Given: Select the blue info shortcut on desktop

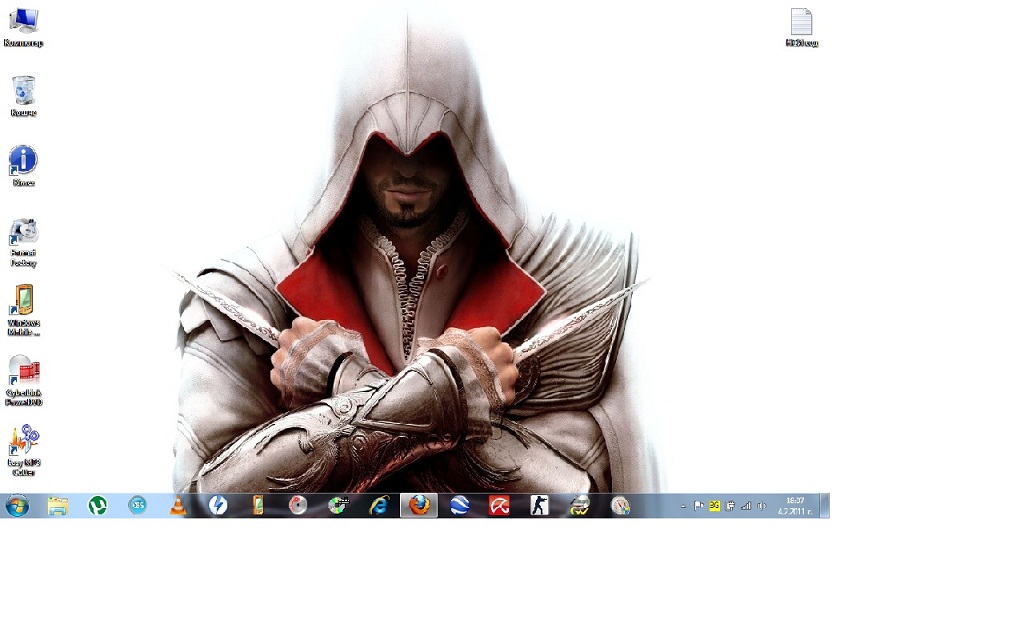Looking at the screenshot, I should click(23, 162).
